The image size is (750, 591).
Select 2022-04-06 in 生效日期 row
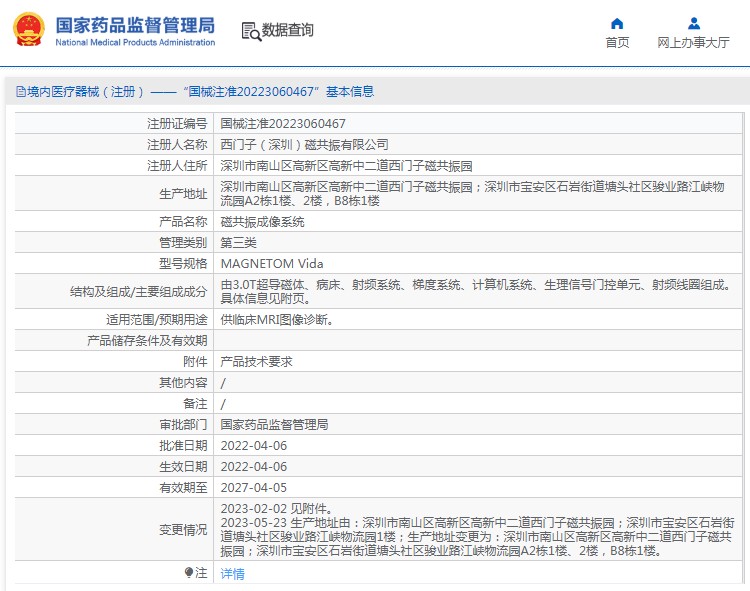(254, 467)
